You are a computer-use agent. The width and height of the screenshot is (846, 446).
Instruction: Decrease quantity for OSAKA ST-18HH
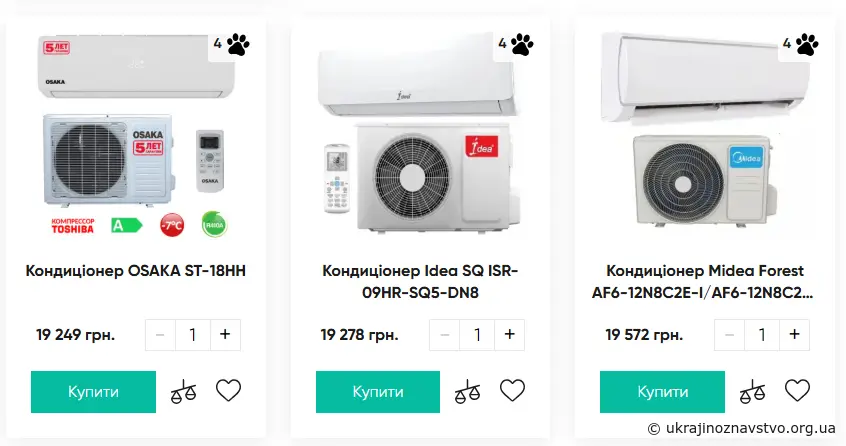pos(160,335)
